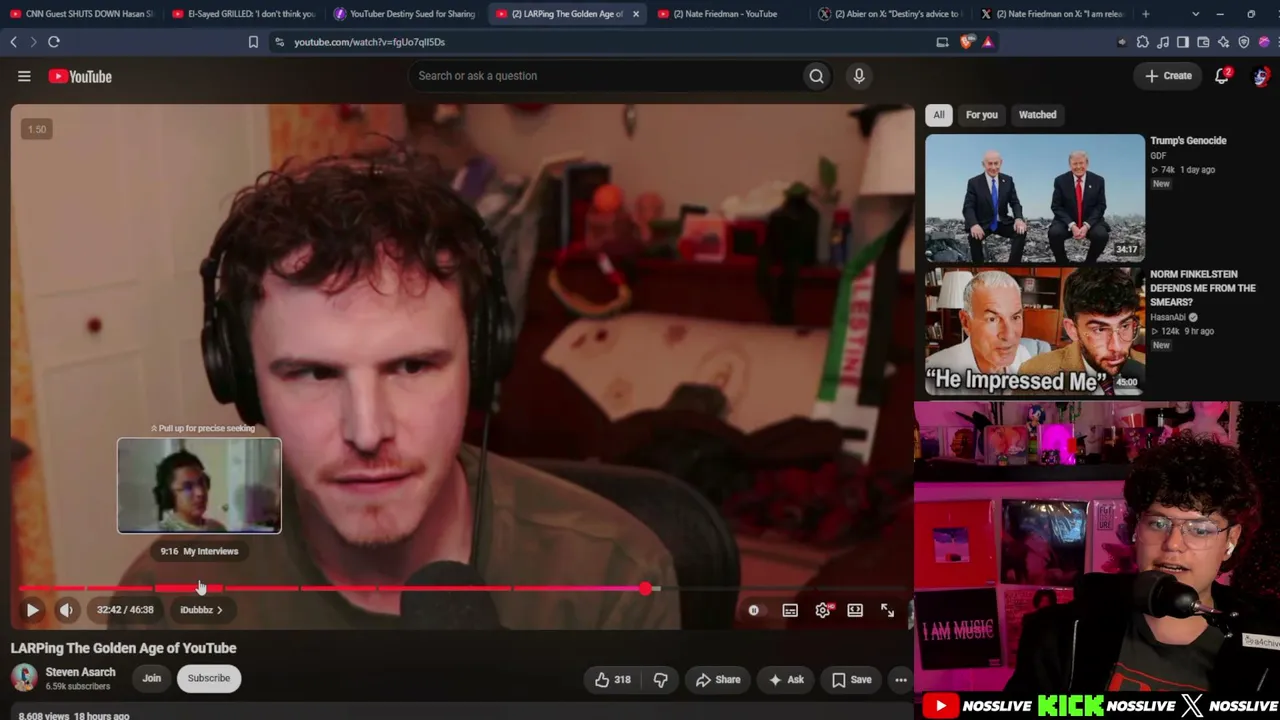Enter full screen mode
The image size is (1280, 720).
pyautogui.click(x=887, y=610)
